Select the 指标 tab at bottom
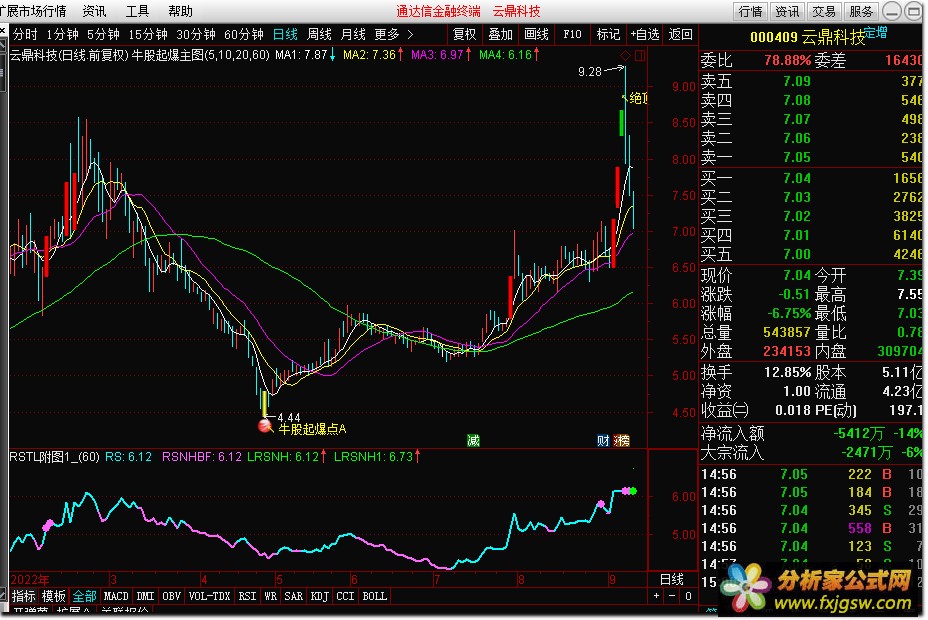This screenshot has height=620, width=928. click(24, 596)
